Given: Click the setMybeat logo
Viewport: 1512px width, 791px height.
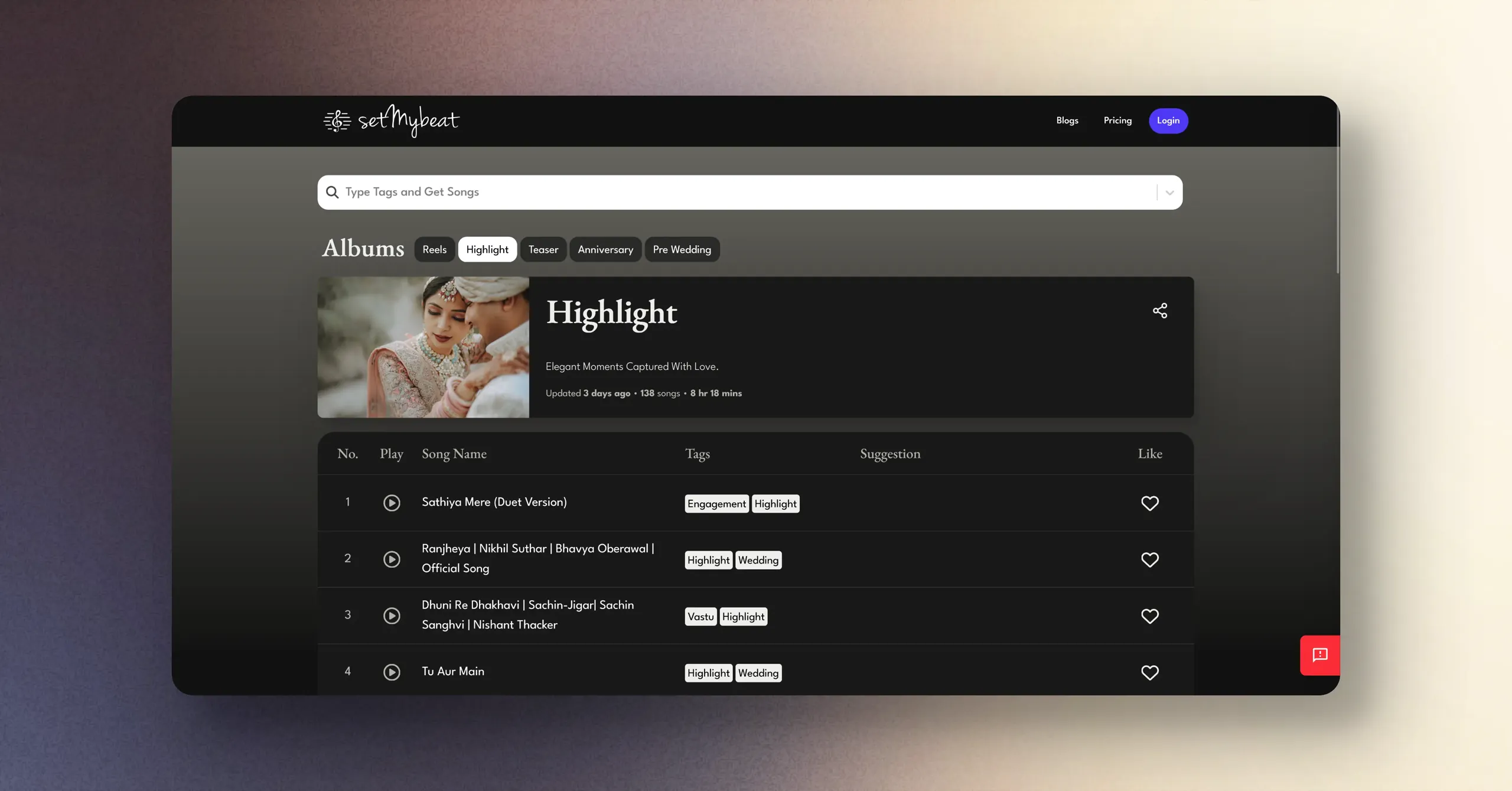Looking at the screenshot, I should click(392, 121).
